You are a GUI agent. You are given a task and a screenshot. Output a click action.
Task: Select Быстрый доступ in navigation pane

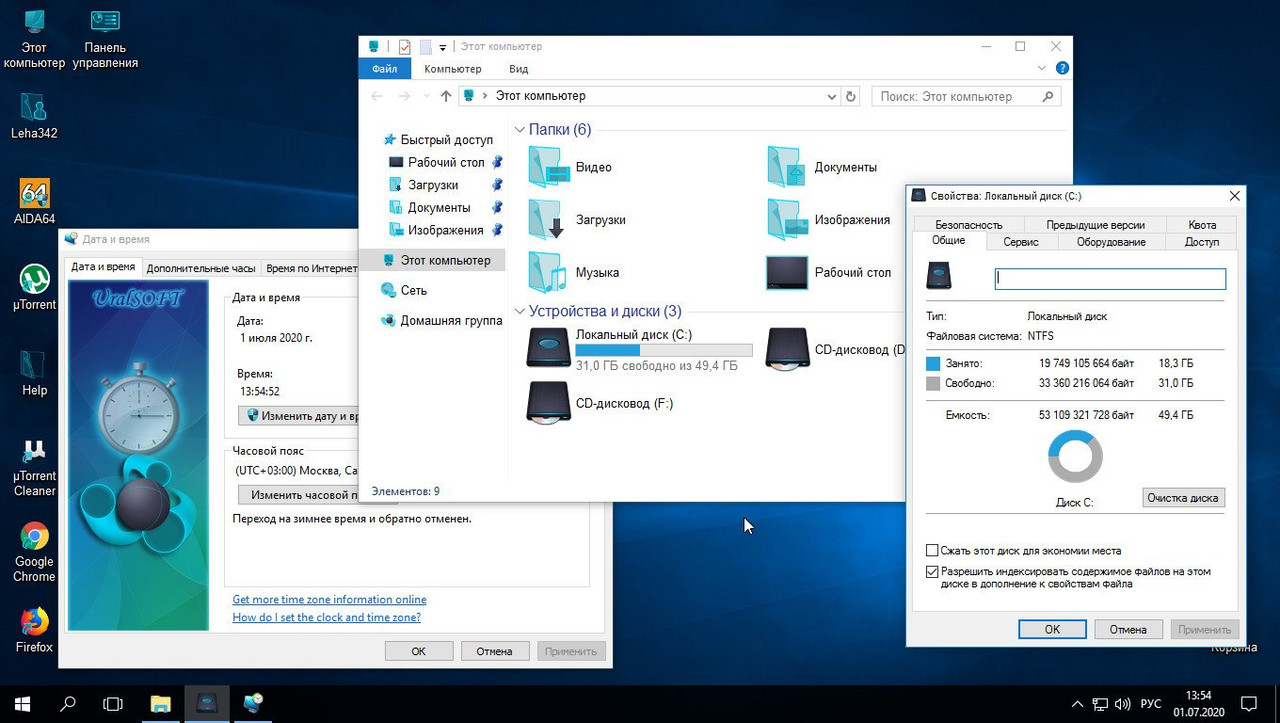[446, 140]
